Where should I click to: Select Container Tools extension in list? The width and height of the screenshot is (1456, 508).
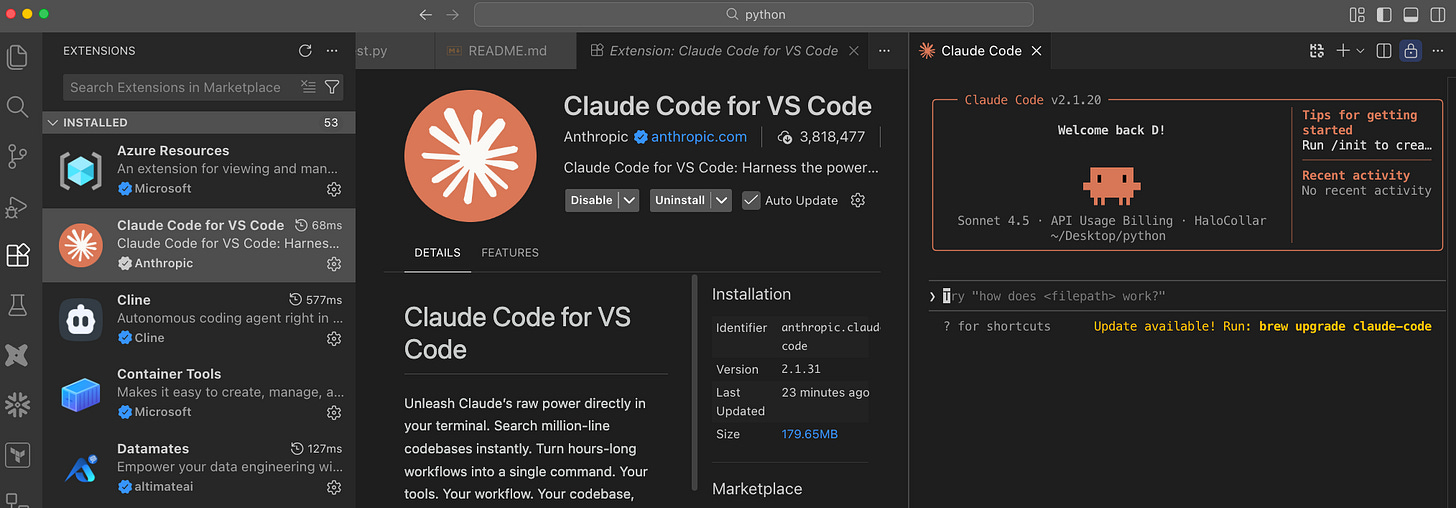coord(198,393)
